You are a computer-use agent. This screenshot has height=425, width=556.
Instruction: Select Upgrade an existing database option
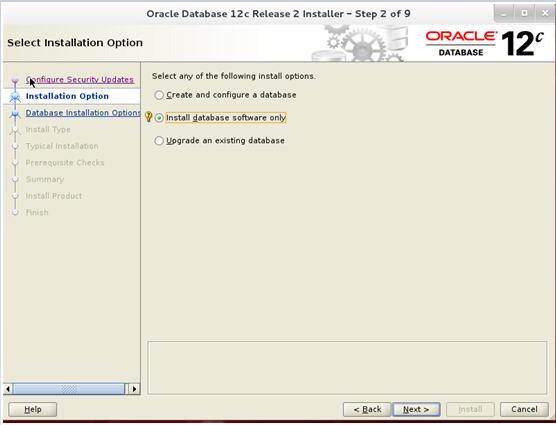click(219, 141)
